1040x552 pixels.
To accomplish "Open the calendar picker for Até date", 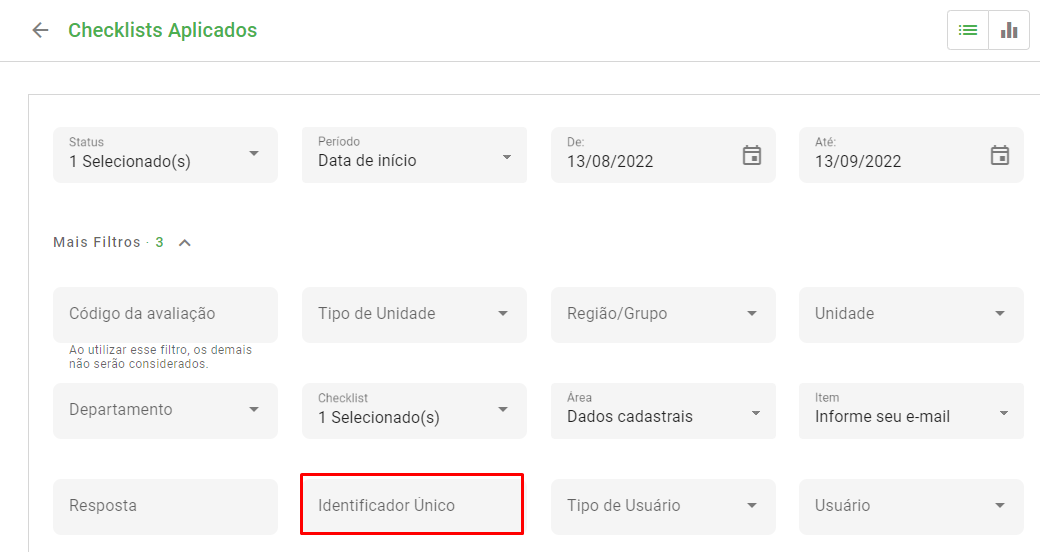I will click(1000, 155).
